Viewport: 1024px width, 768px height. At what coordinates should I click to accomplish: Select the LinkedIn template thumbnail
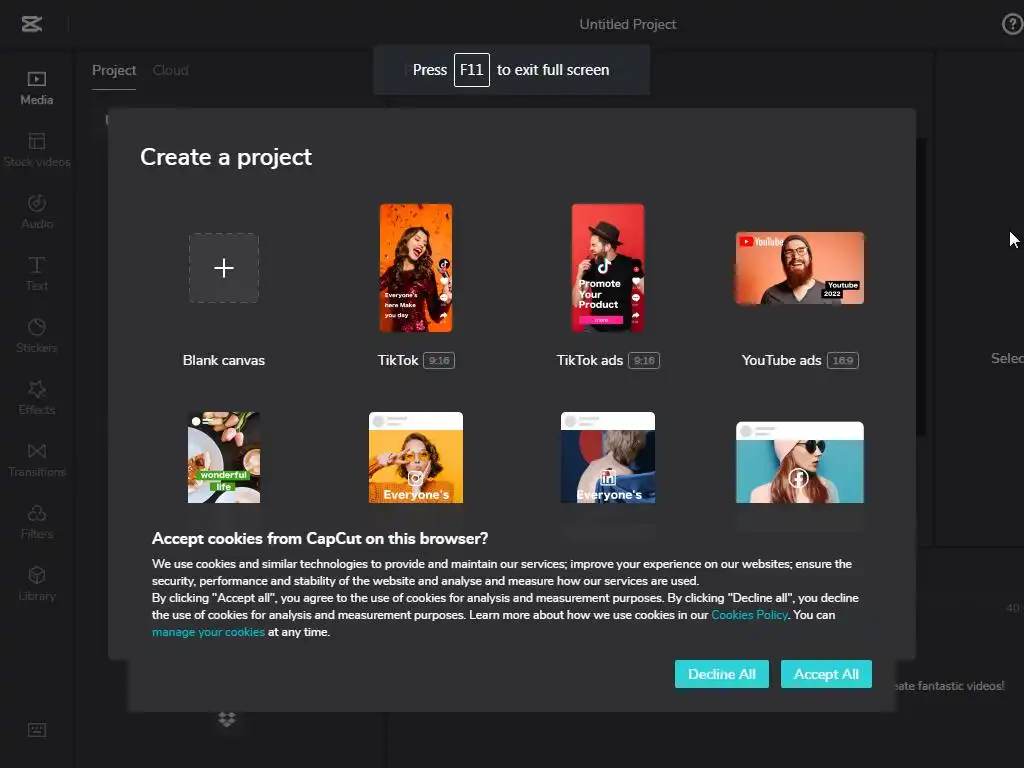(x=608, y=457)
